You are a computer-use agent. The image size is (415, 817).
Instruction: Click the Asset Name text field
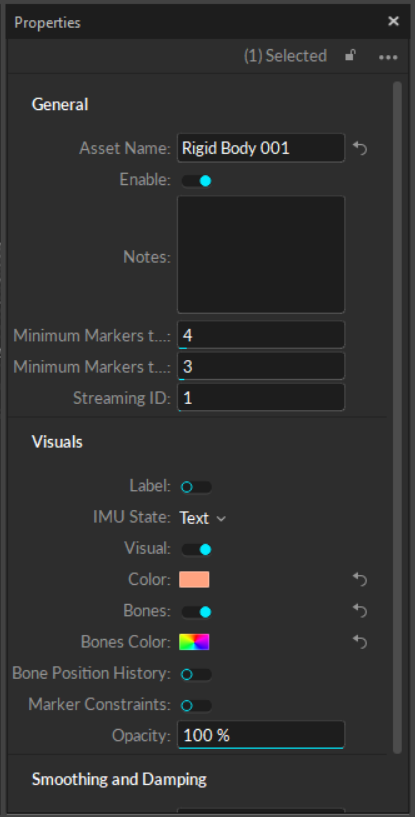click(261, 148)
